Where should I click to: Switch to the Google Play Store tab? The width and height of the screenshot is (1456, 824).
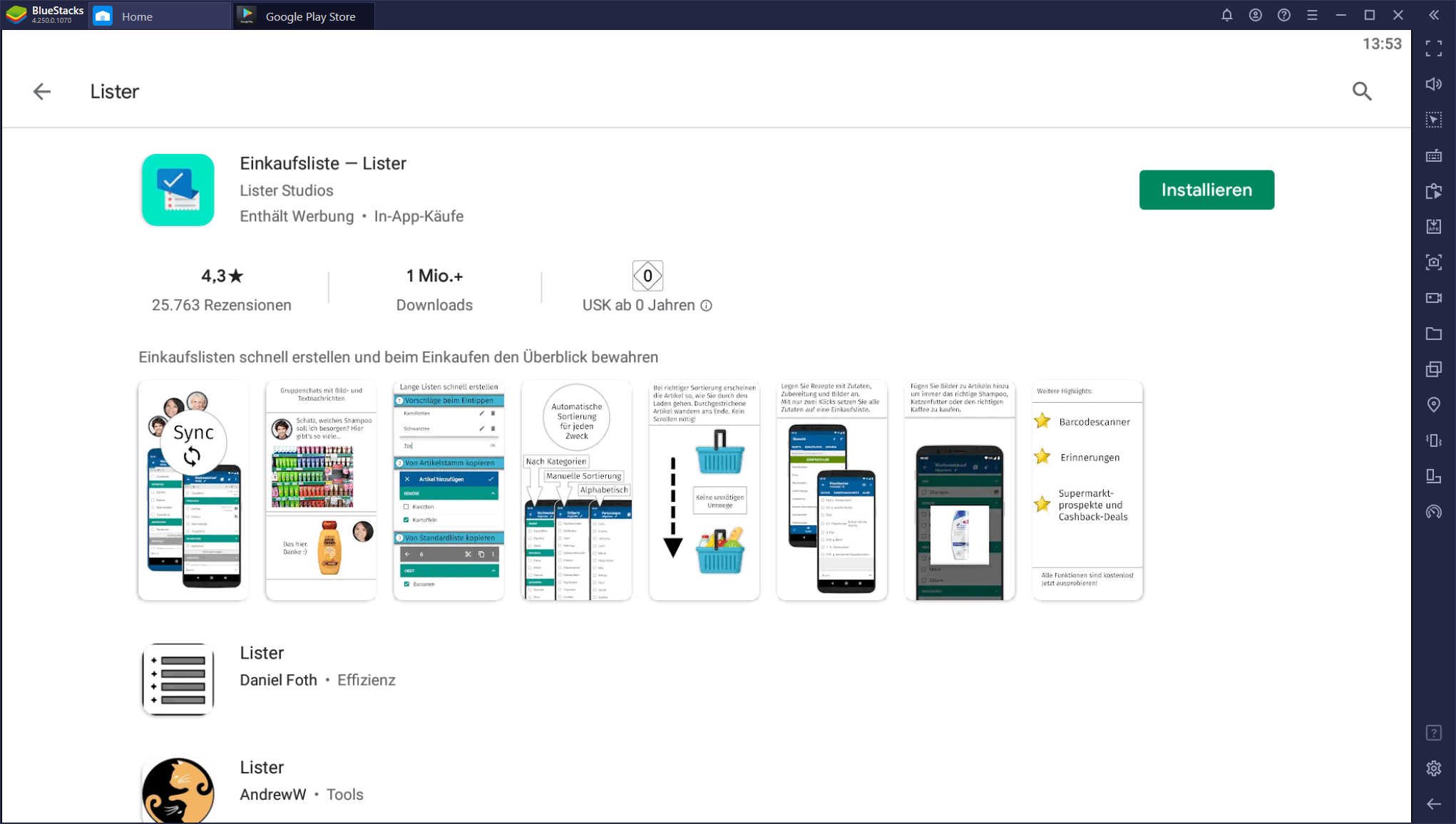click(304, 16)
